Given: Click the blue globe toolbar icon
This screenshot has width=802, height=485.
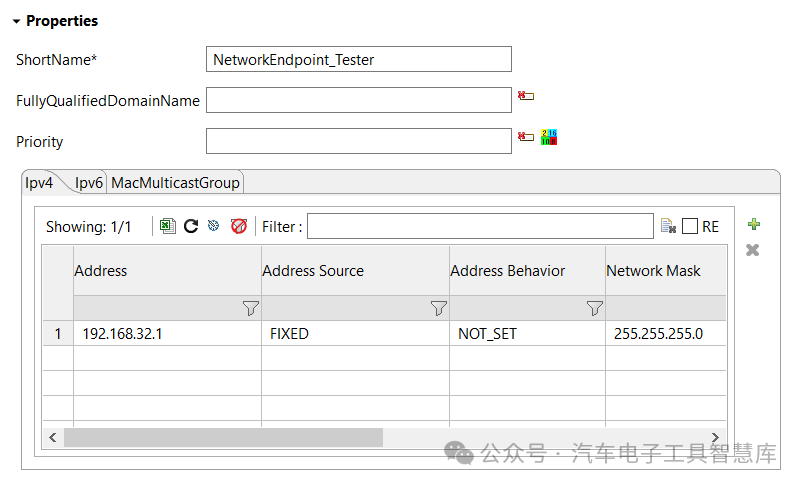Looking at the screenshot, I should tap(213, 225).
